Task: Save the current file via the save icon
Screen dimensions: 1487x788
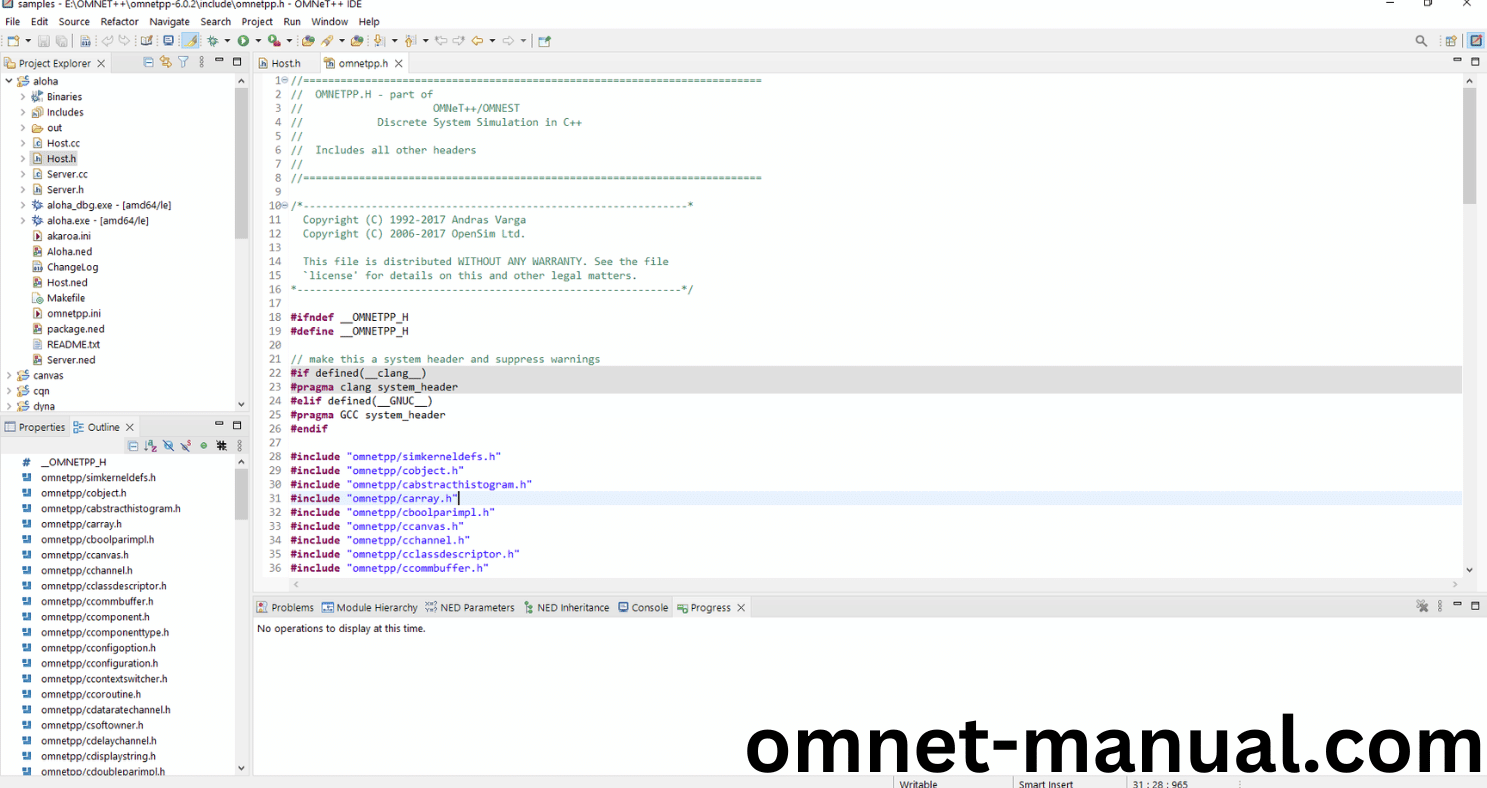Action: 43,40
